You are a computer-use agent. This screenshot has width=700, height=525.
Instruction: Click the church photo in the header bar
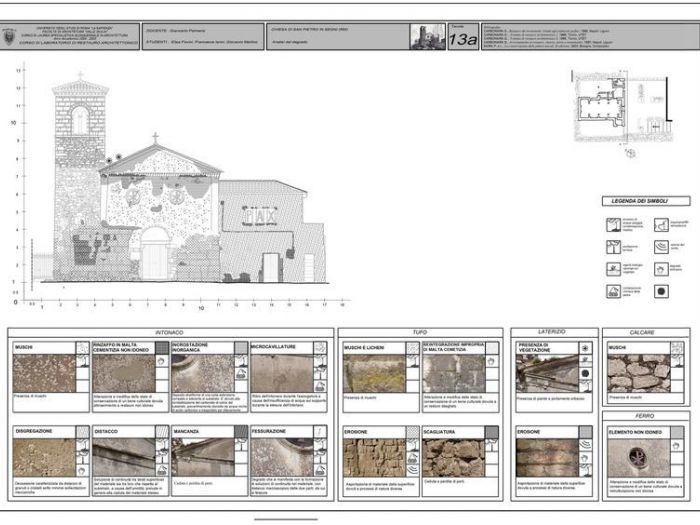[428, 37]
